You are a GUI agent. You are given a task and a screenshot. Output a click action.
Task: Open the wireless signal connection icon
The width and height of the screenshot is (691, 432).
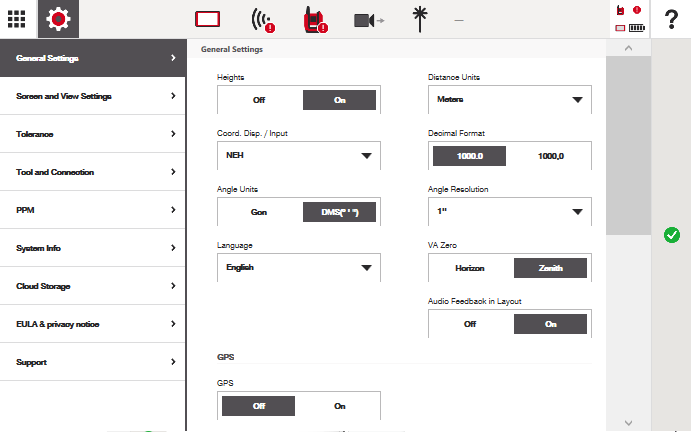(x=263, y=20)
